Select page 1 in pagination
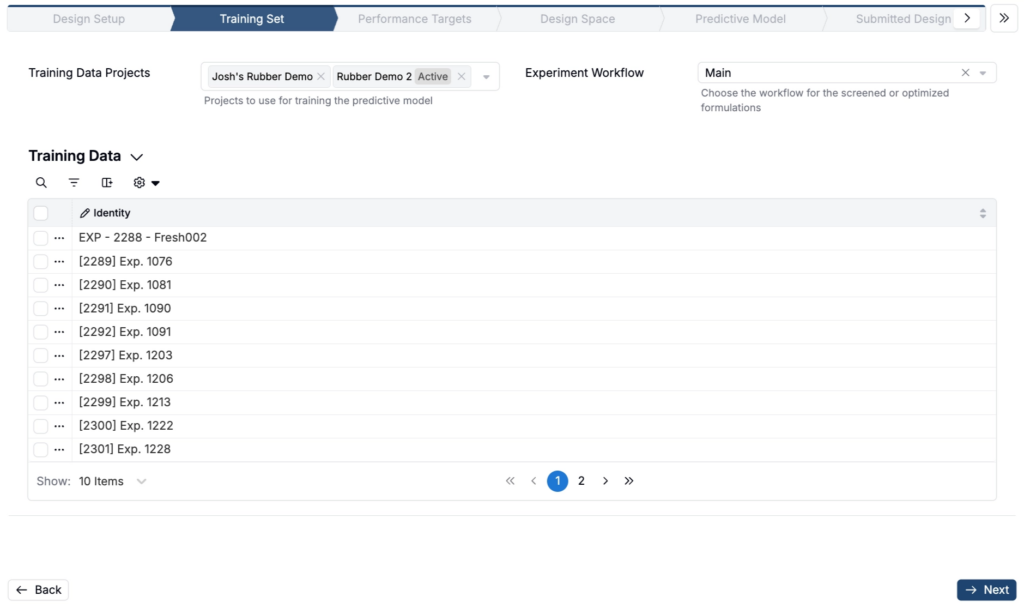 (557, 481)
